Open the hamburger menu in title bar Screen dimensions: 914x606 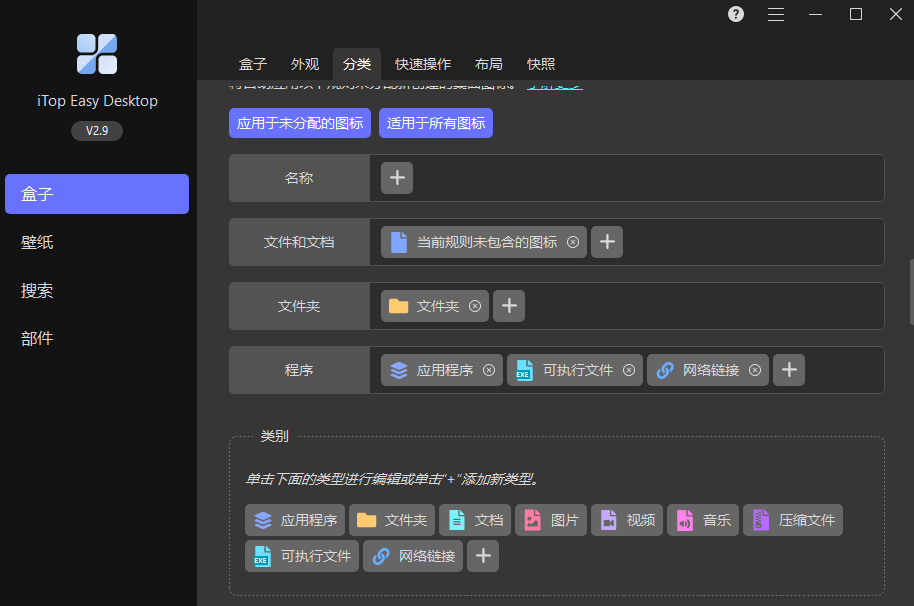(776, 14)
